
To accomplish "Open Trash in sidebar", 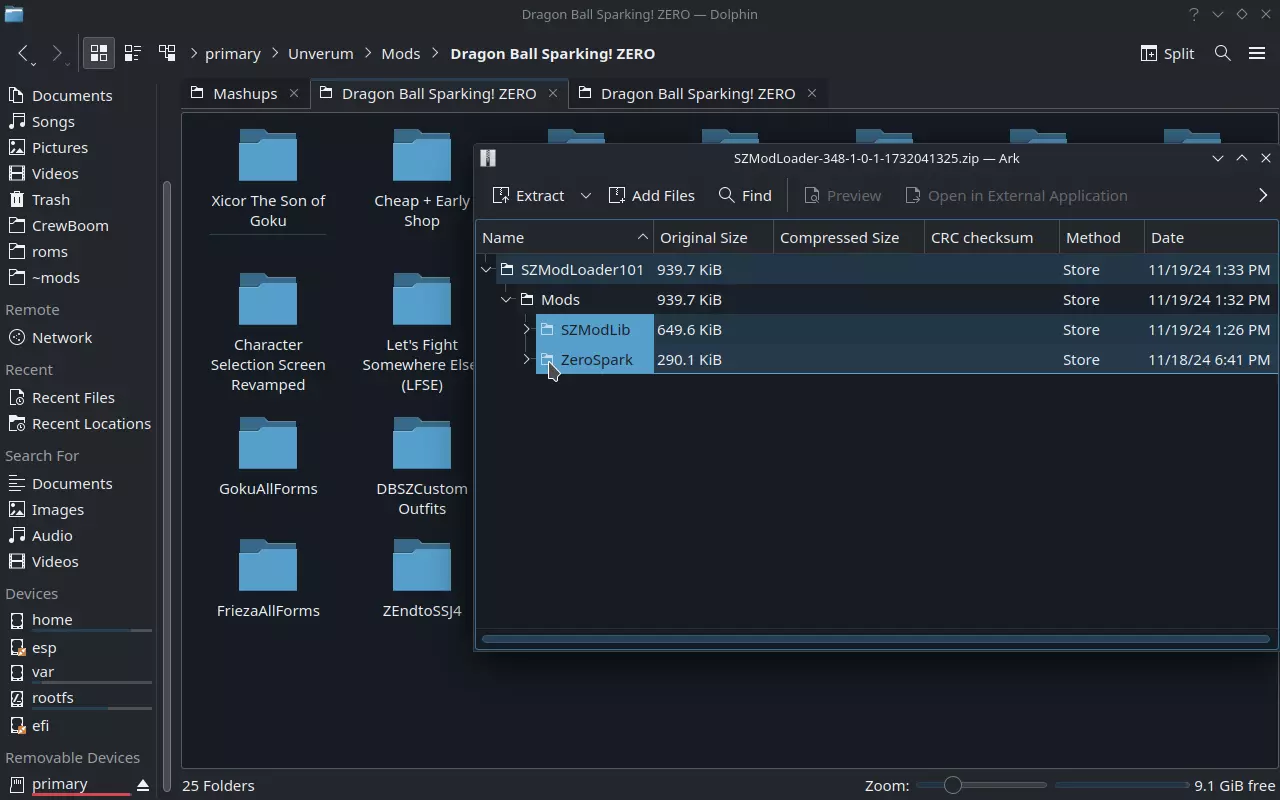I will tap(51, 200).
